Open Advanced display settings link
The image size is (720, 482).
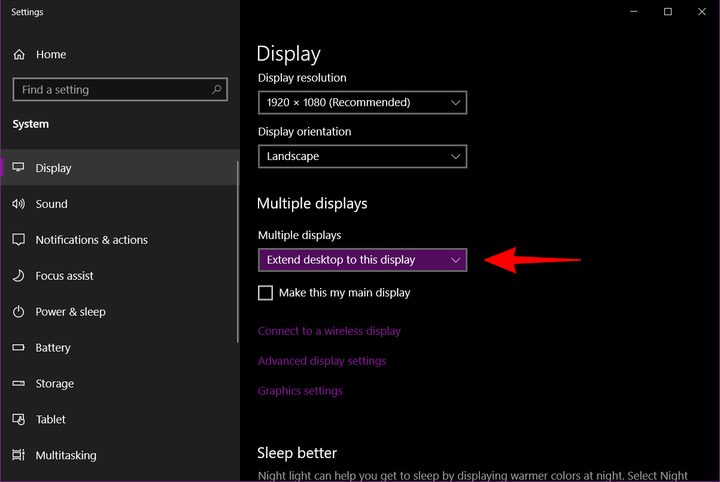[x=322, y=361]
